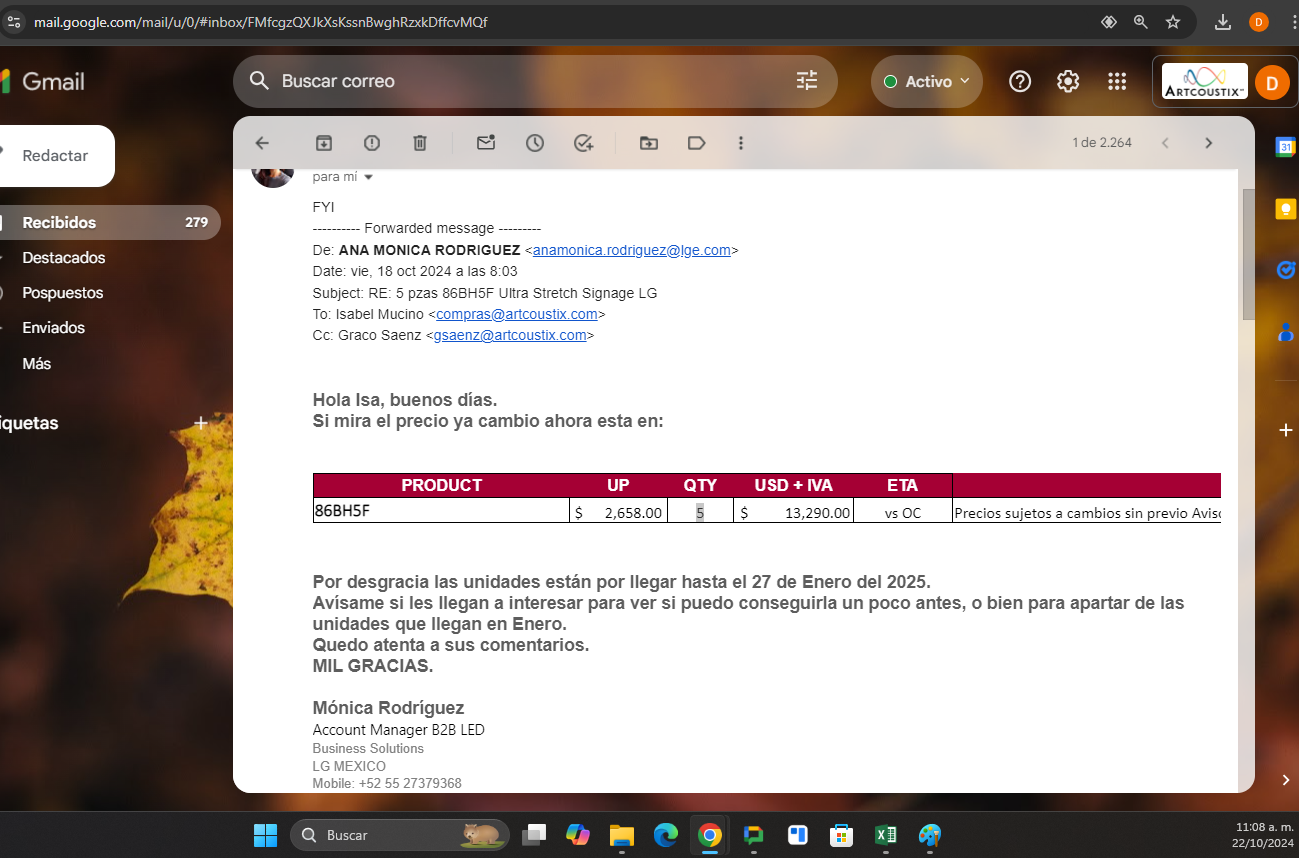This screenshot has height=858, width=1299.
Task: Mark the email as unread
Action: [486, 143]
